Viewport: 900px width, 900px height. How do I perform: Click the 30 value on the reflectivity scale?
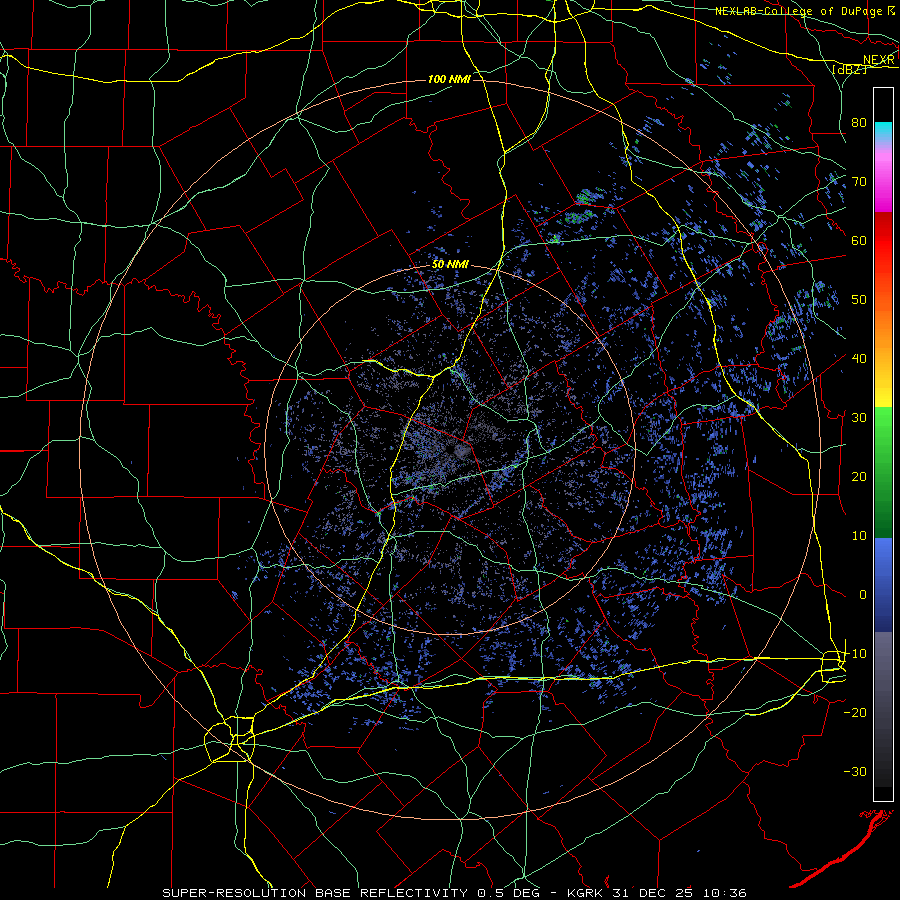[859, 418]
